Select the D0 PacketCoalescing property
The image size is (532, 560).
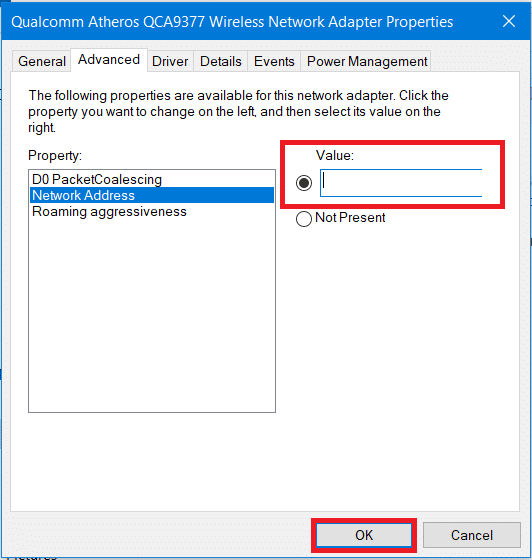tap(152, 179)
